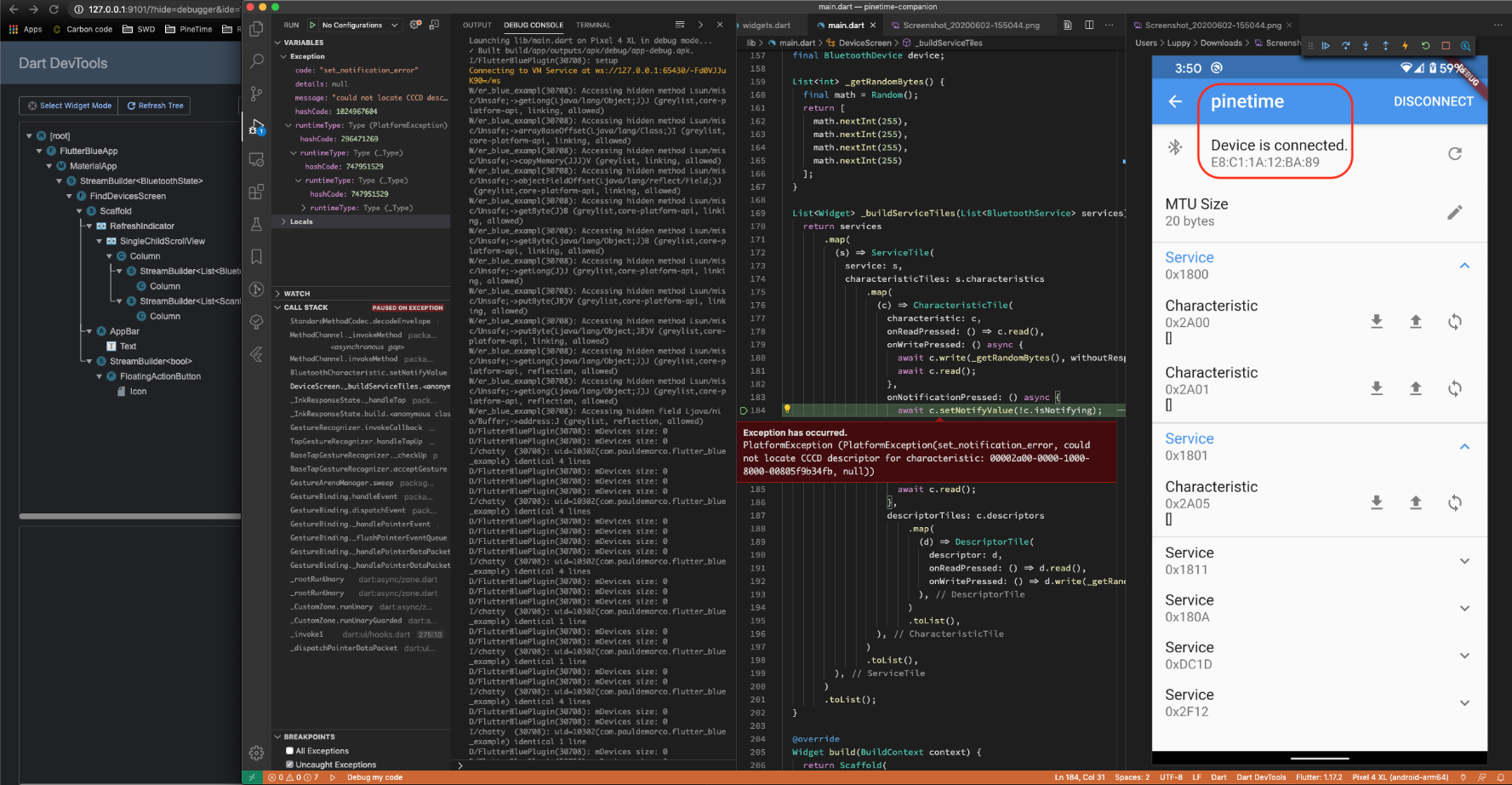Image resolution: width=1512 pixels, height=785 pixels.
Task: Uncheck the Uncaught Exceptions breakpoint
Action: (289, 765)
